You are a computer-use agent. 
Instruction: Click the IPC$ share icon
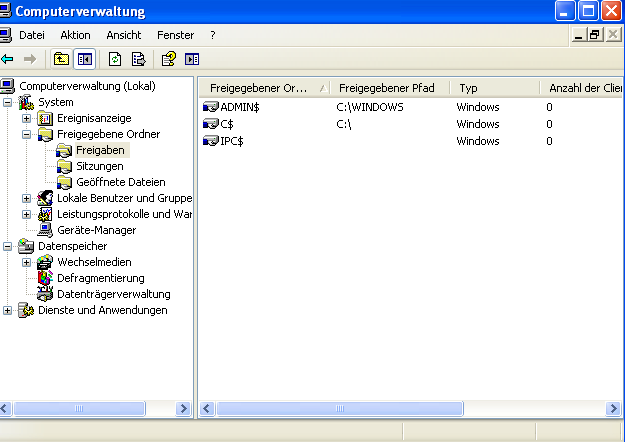pyautogui.click(x=210, y=141)
